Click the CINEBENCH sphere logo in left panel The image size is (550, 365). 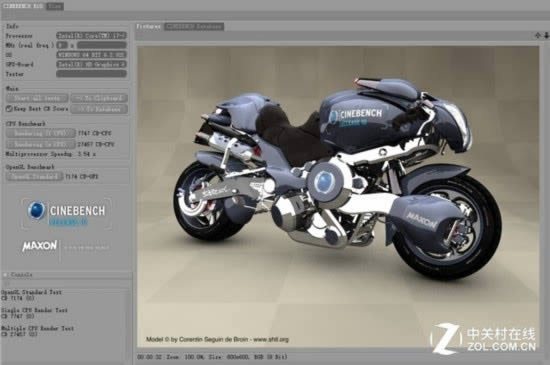pos(36,211)
